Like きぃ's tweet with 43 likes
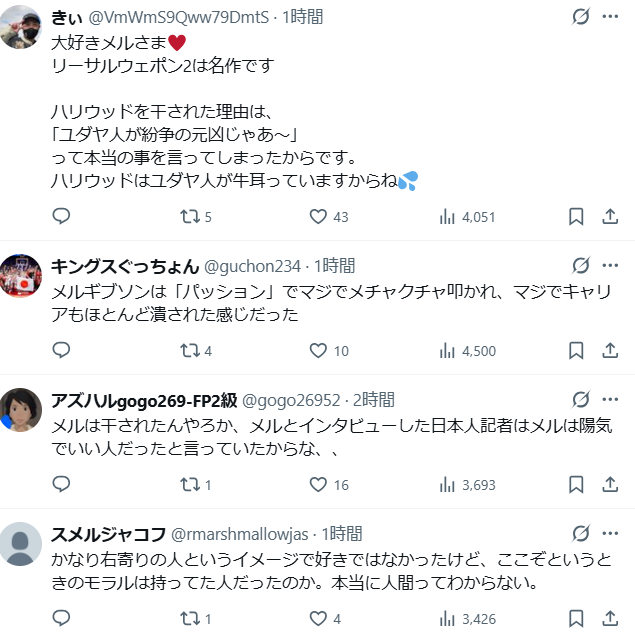The image size is (635, 632). click(319, 216)
